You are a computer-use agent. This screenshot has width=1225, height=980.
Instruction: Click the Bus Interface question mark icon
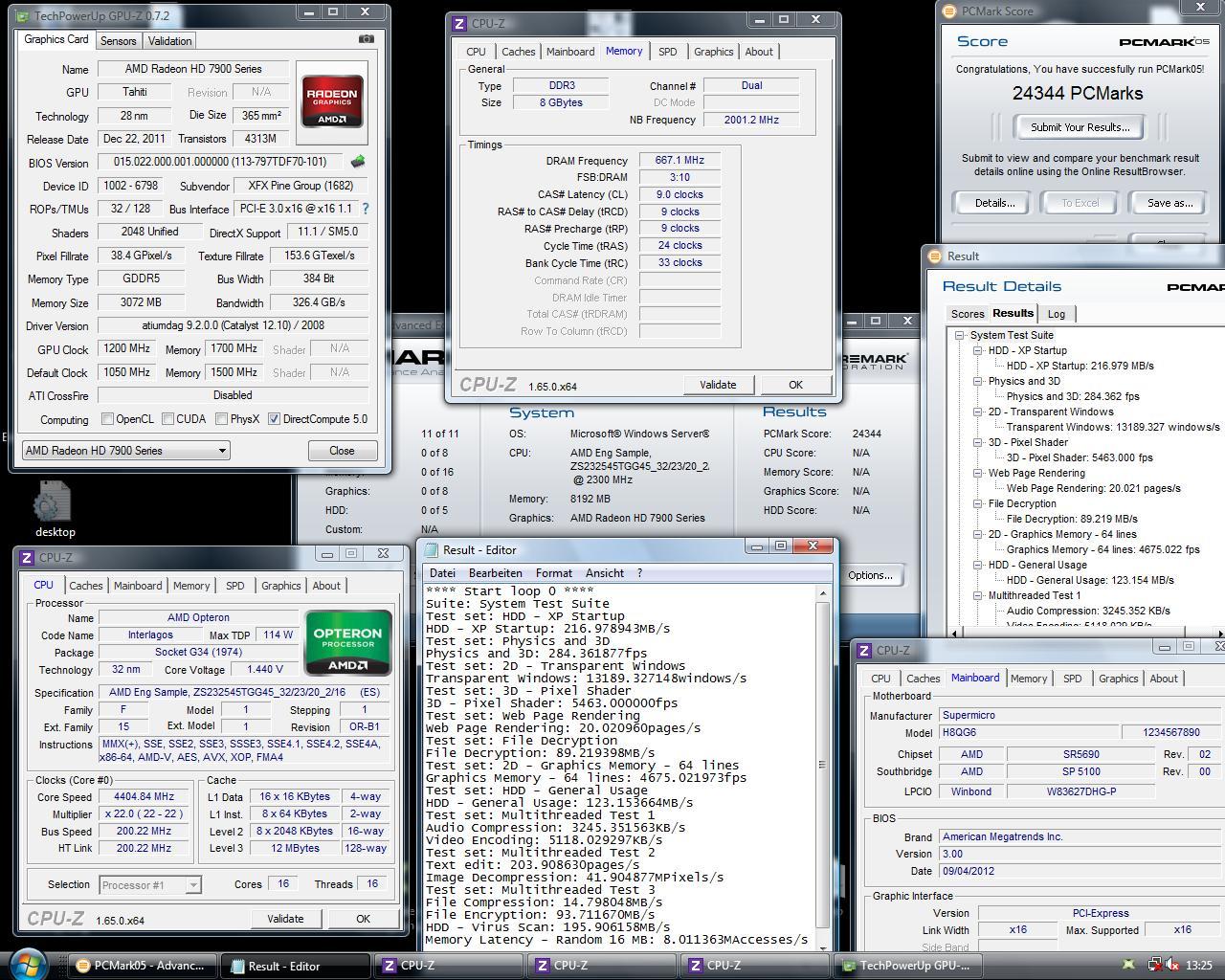click(x=365, y=209)
